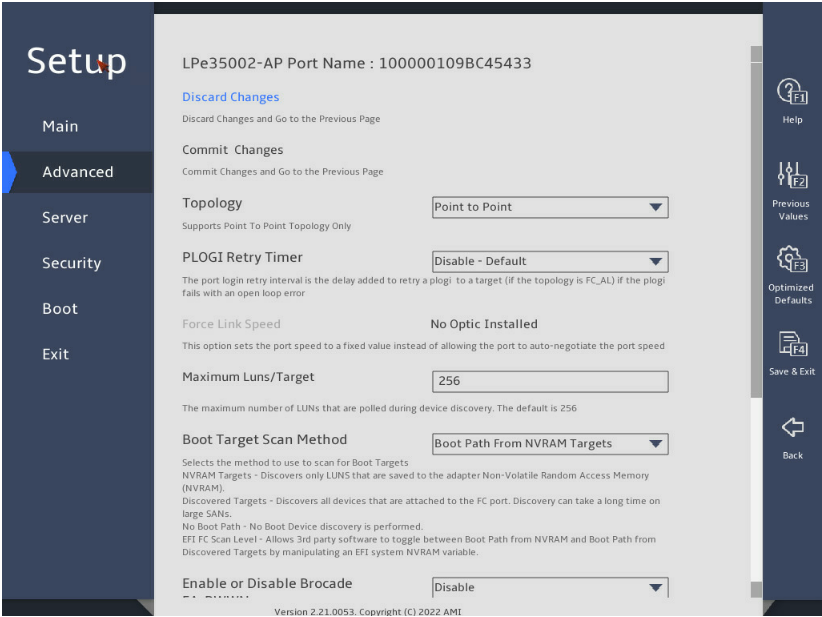Image resolution: width=822 pixels, height=617 pixels.
Task: Select the Exit menu section
Action: [x=56, y=354]
